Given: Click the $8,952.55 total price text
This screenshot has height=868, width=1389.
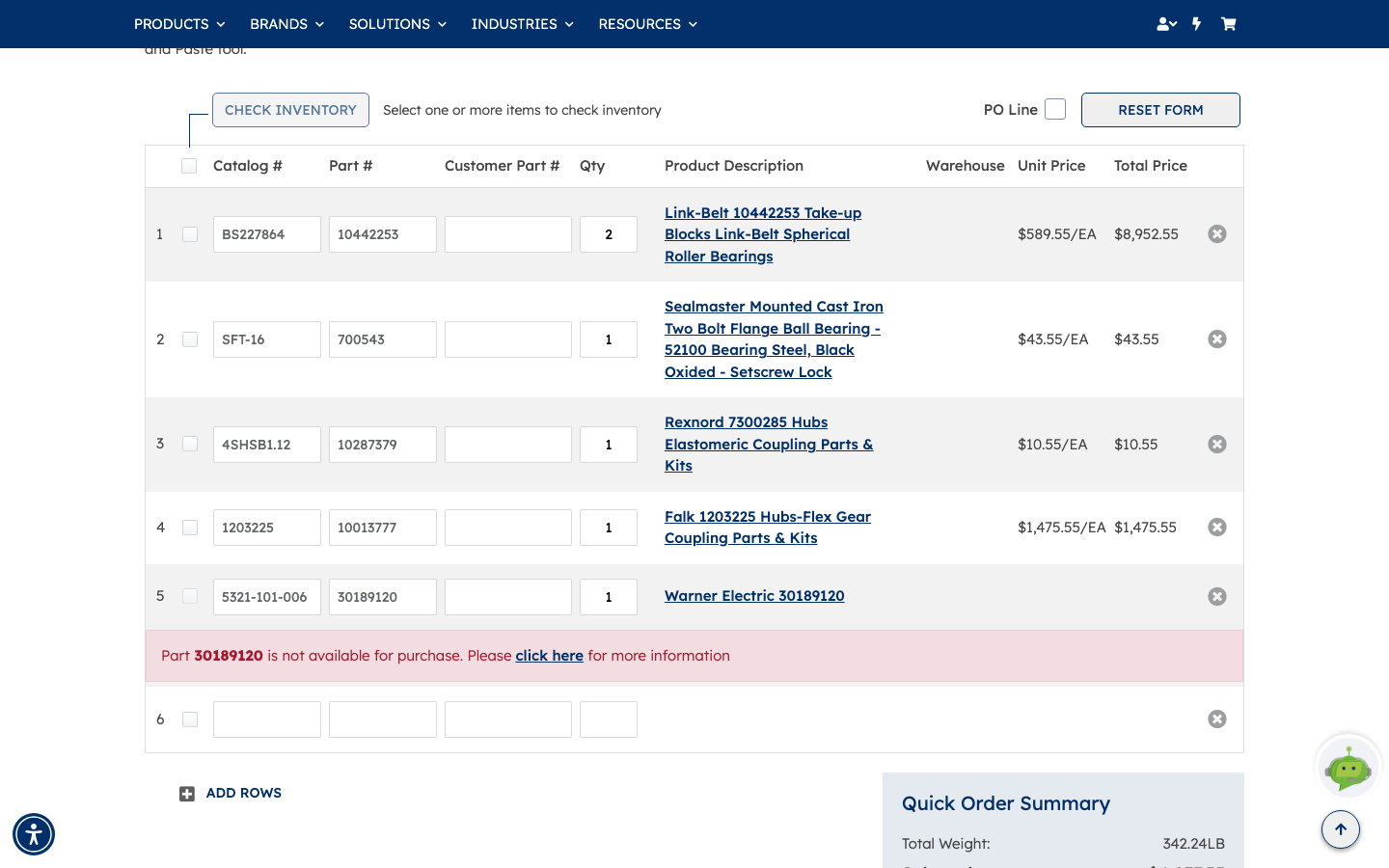Looking at the screenshot, I should click(1146, 234).
